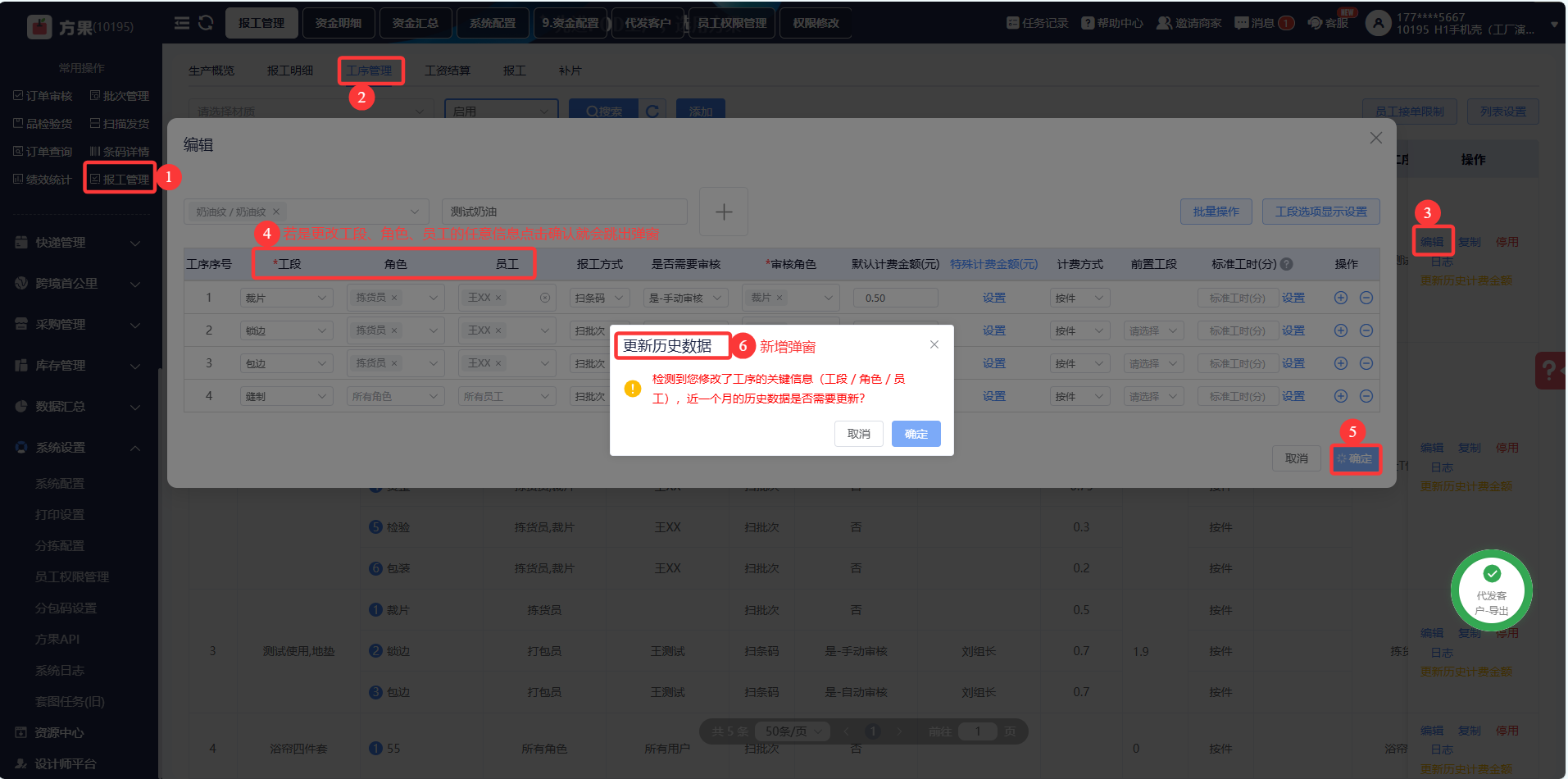1568x779 pixels.
Task: Expand 快递管理 in the sidebar
Action: point(79,243)
